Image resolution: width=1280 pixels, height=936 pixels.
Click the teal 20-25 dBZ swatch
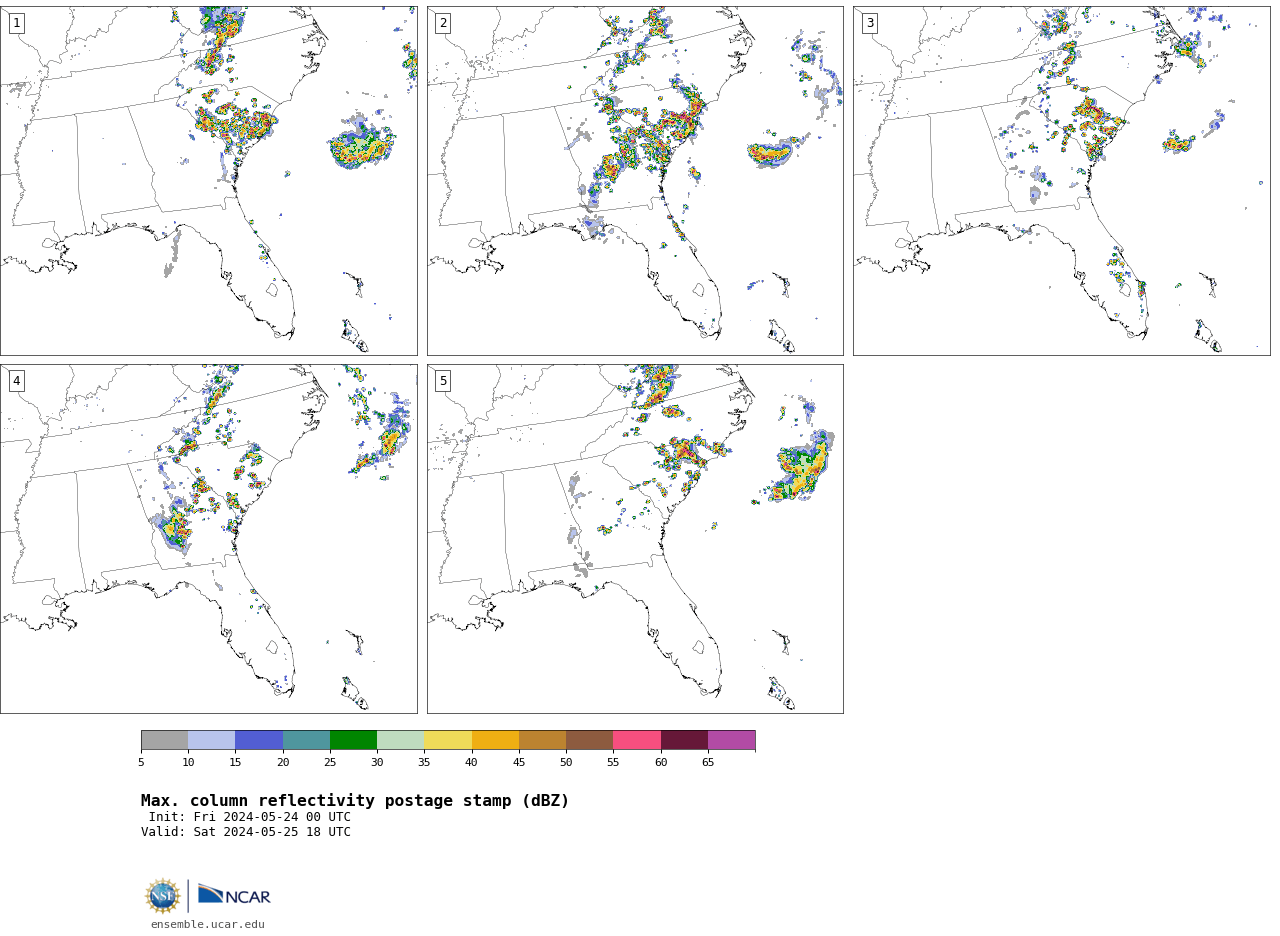point(306,740)
